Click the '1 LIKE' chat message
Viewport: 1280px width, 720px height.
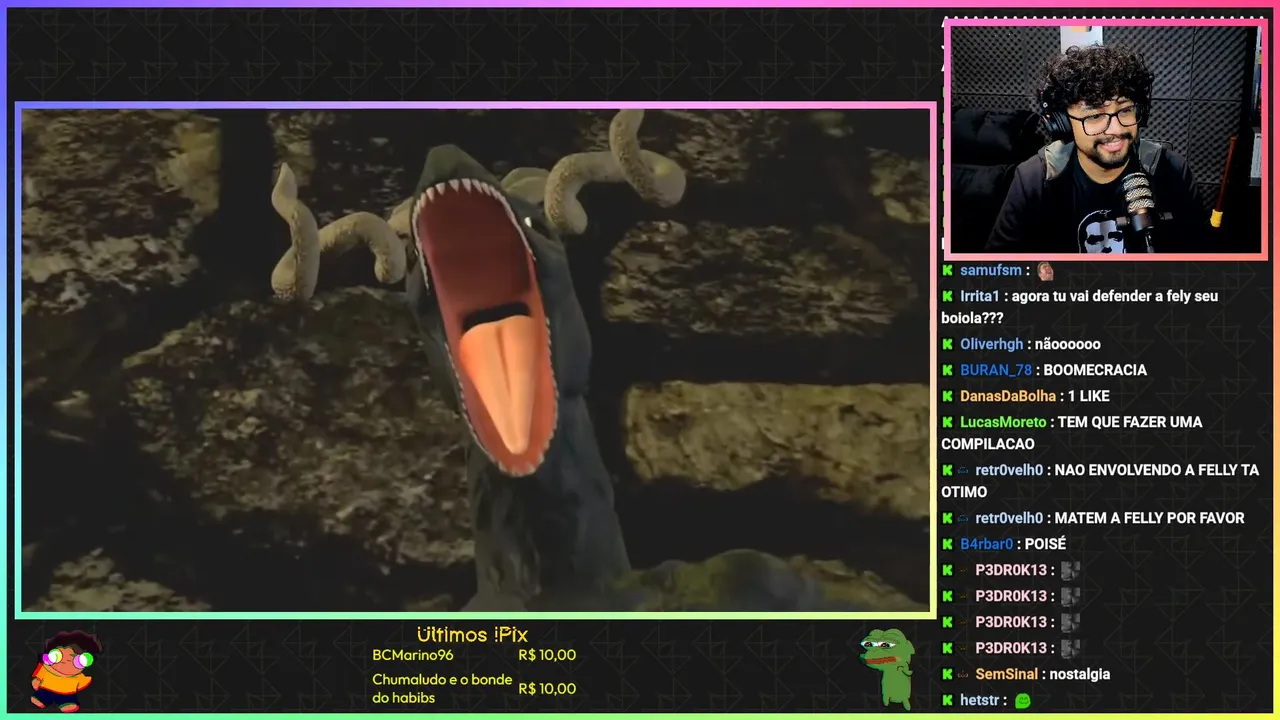pyautogui.click(x=1089, y=396)
